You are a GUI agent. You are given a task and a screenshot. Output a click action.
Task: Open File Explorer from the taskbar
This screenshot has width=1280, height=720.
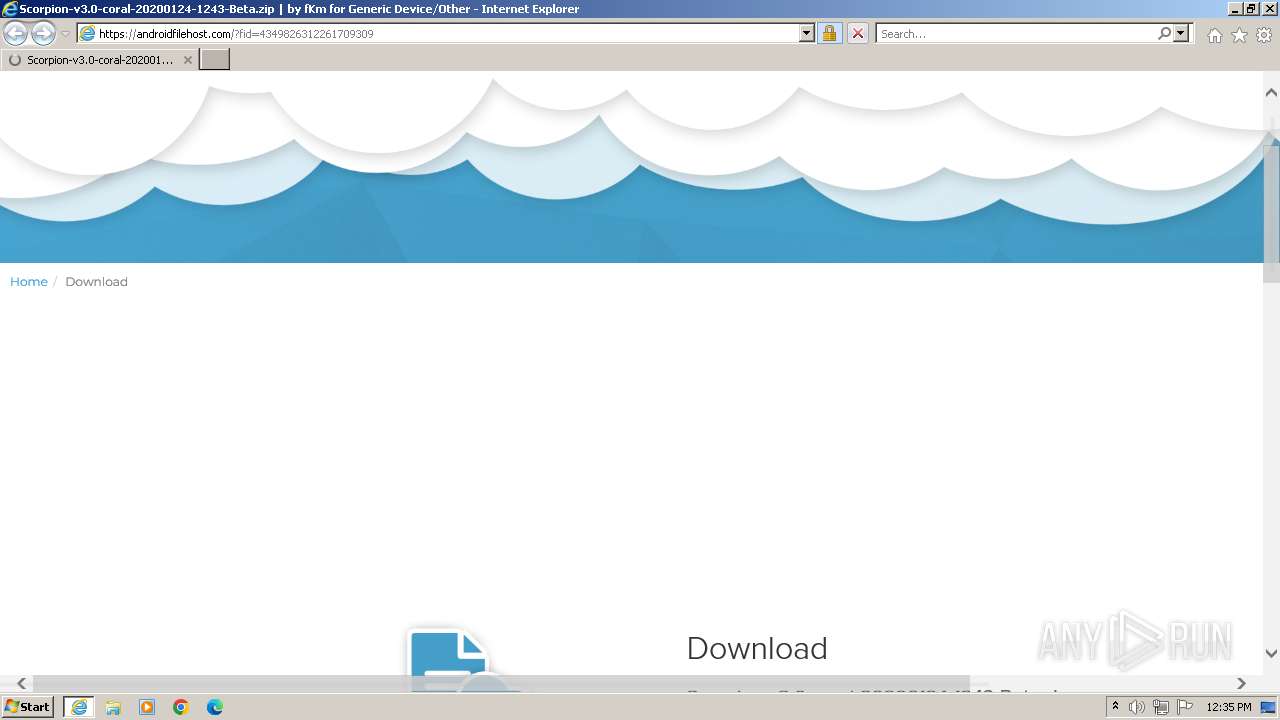(113, 707)
